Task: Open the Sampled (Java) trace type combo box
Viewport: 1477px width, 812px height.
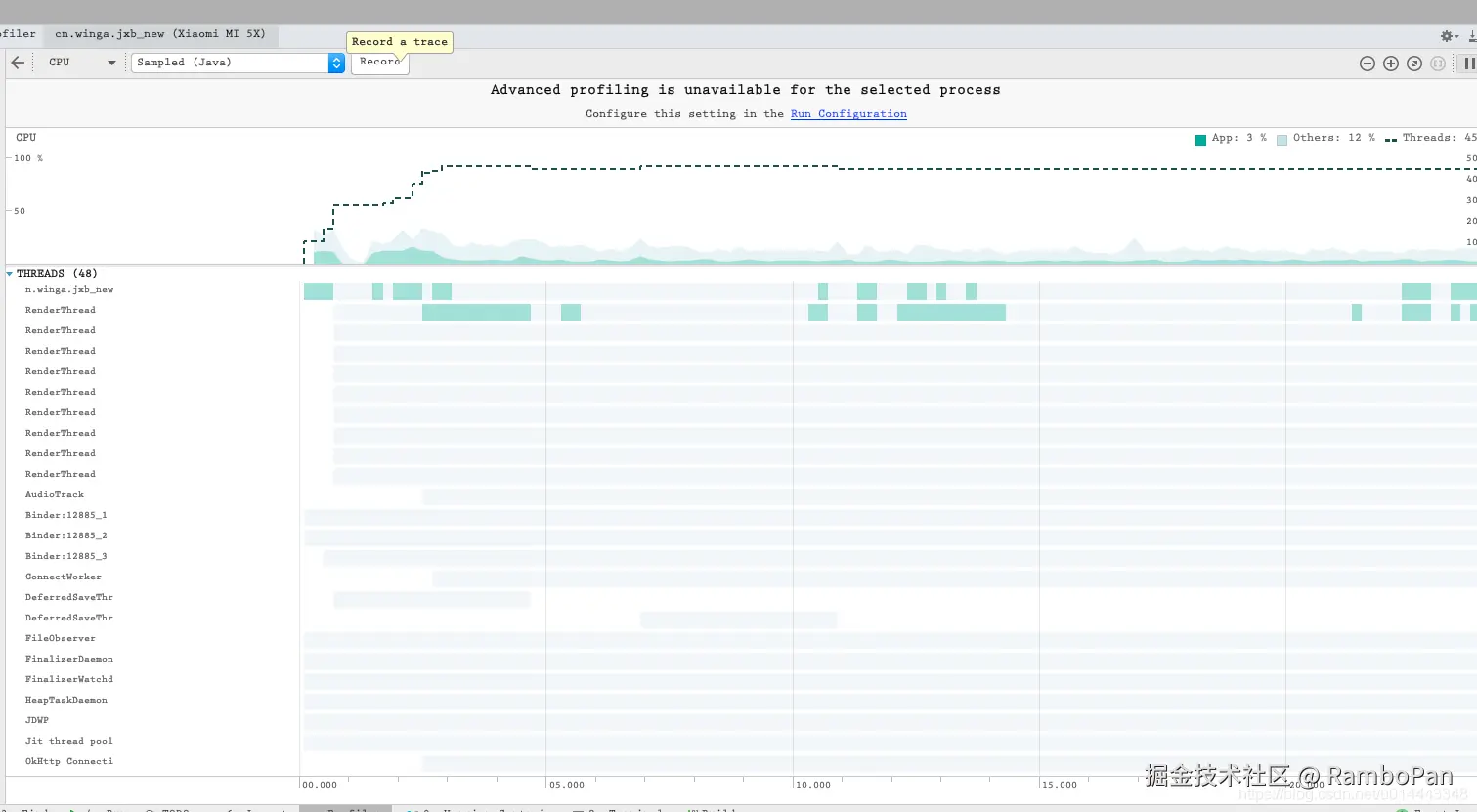Action: coord(238,63)
